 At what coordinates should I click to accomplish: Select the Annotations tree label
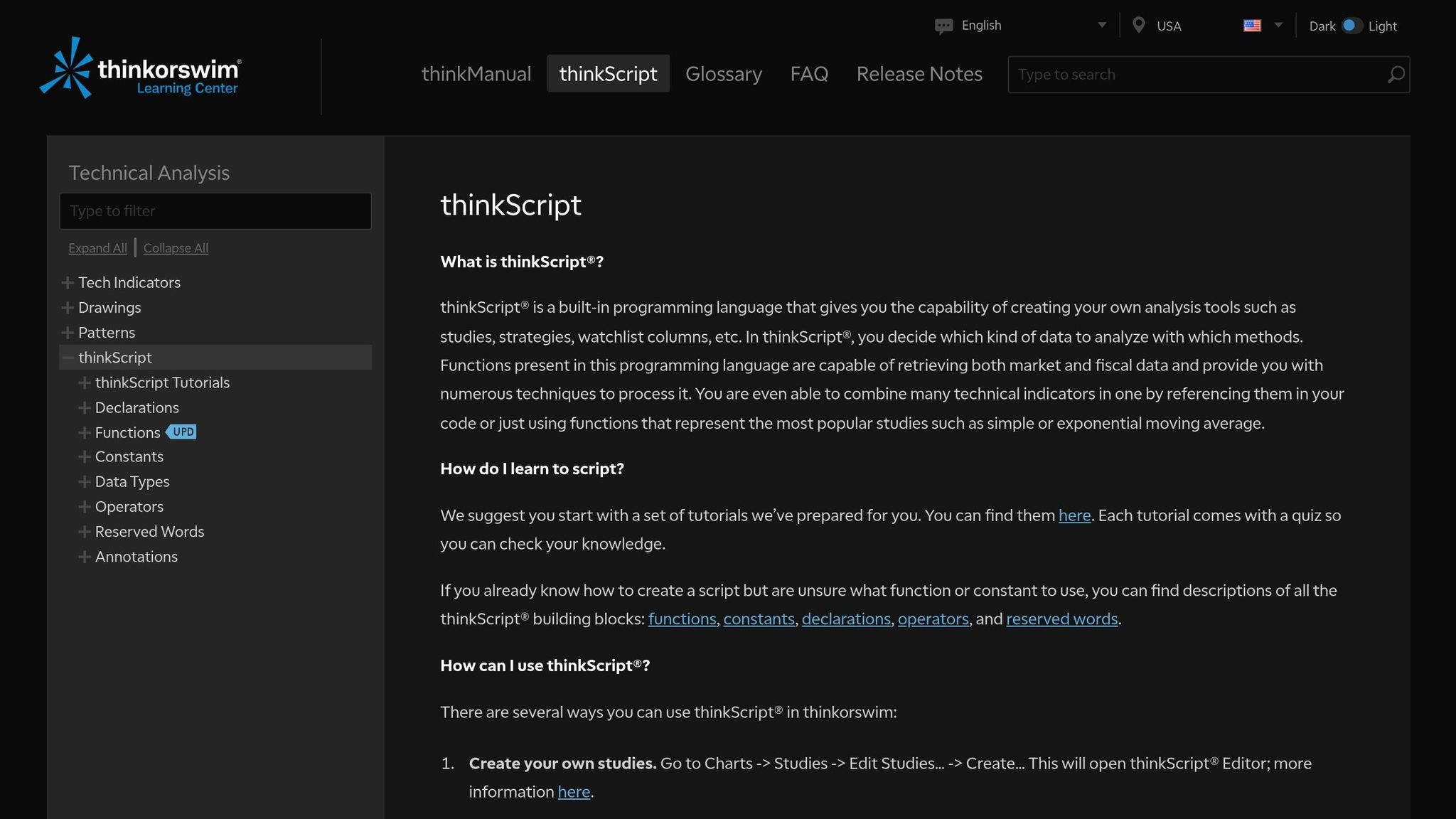[x=136, y=556]
